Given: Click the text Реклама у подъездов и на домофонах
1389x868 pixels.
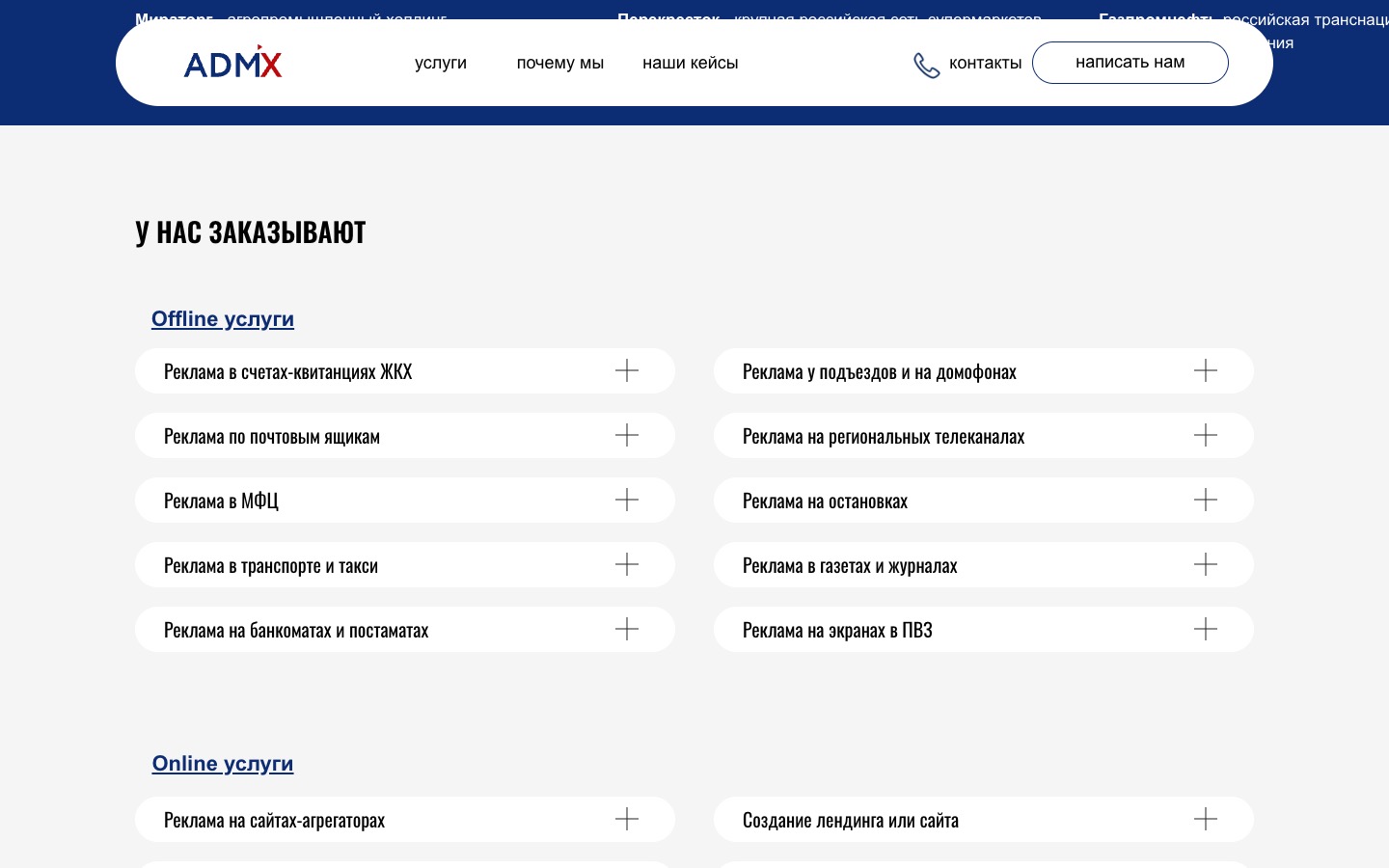Looking at the screenshot, I should coord(880,371).
